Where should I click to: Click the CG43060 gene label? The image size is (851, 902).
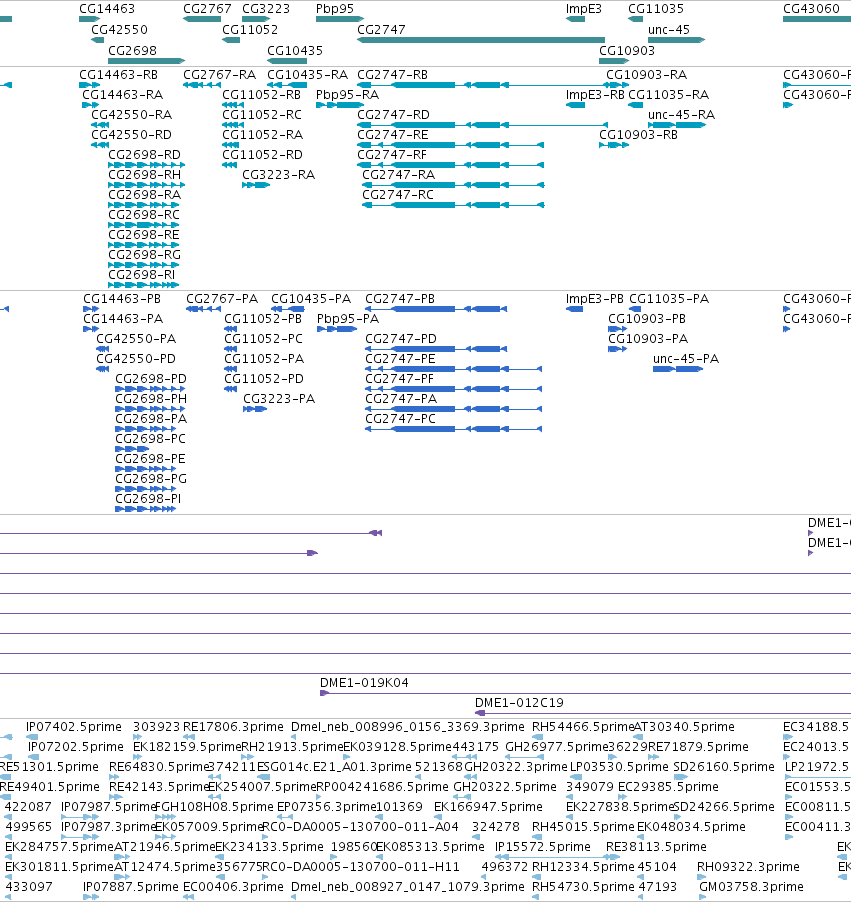811,9
